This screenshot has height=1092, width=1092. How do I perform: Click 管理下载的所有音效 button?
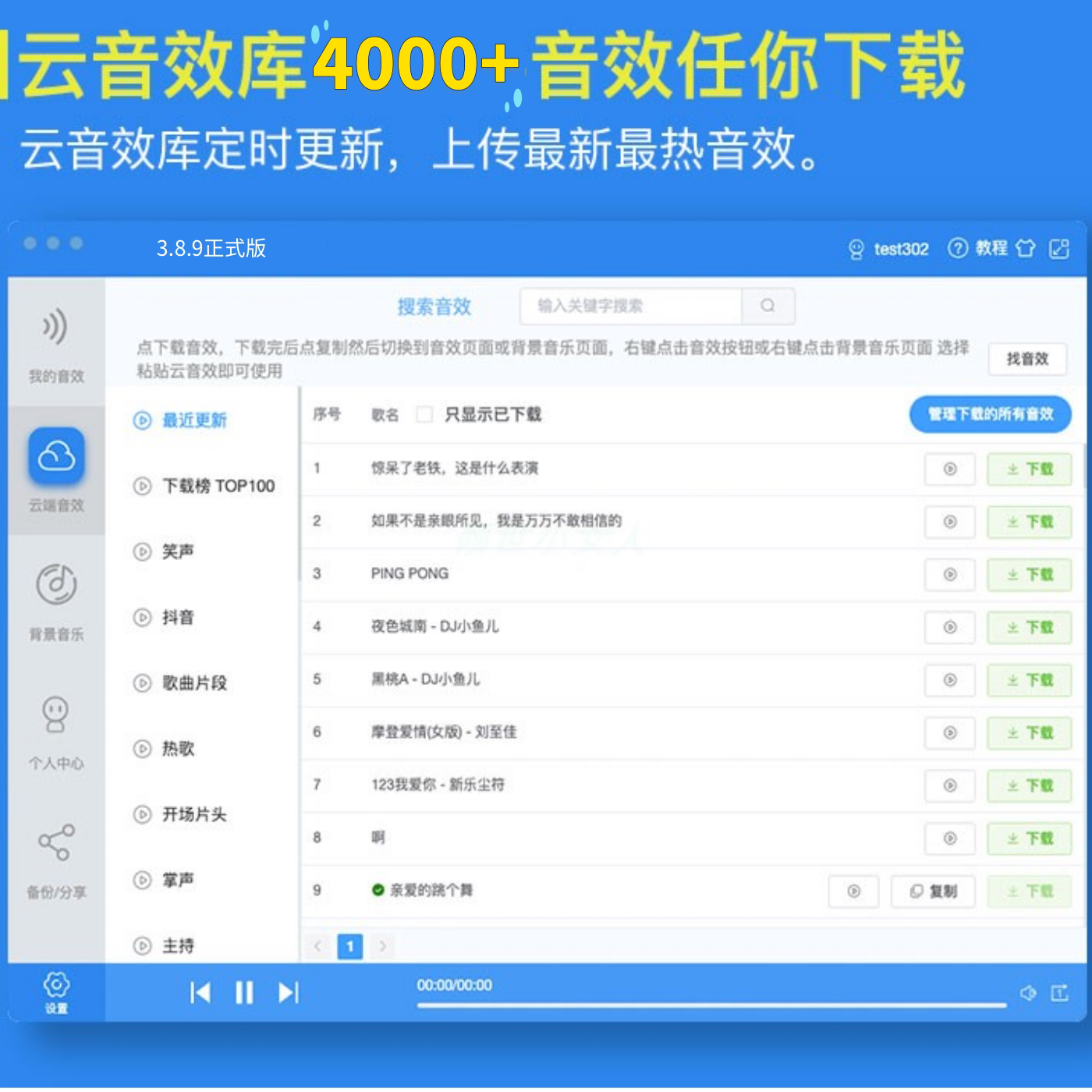point(991,415)
